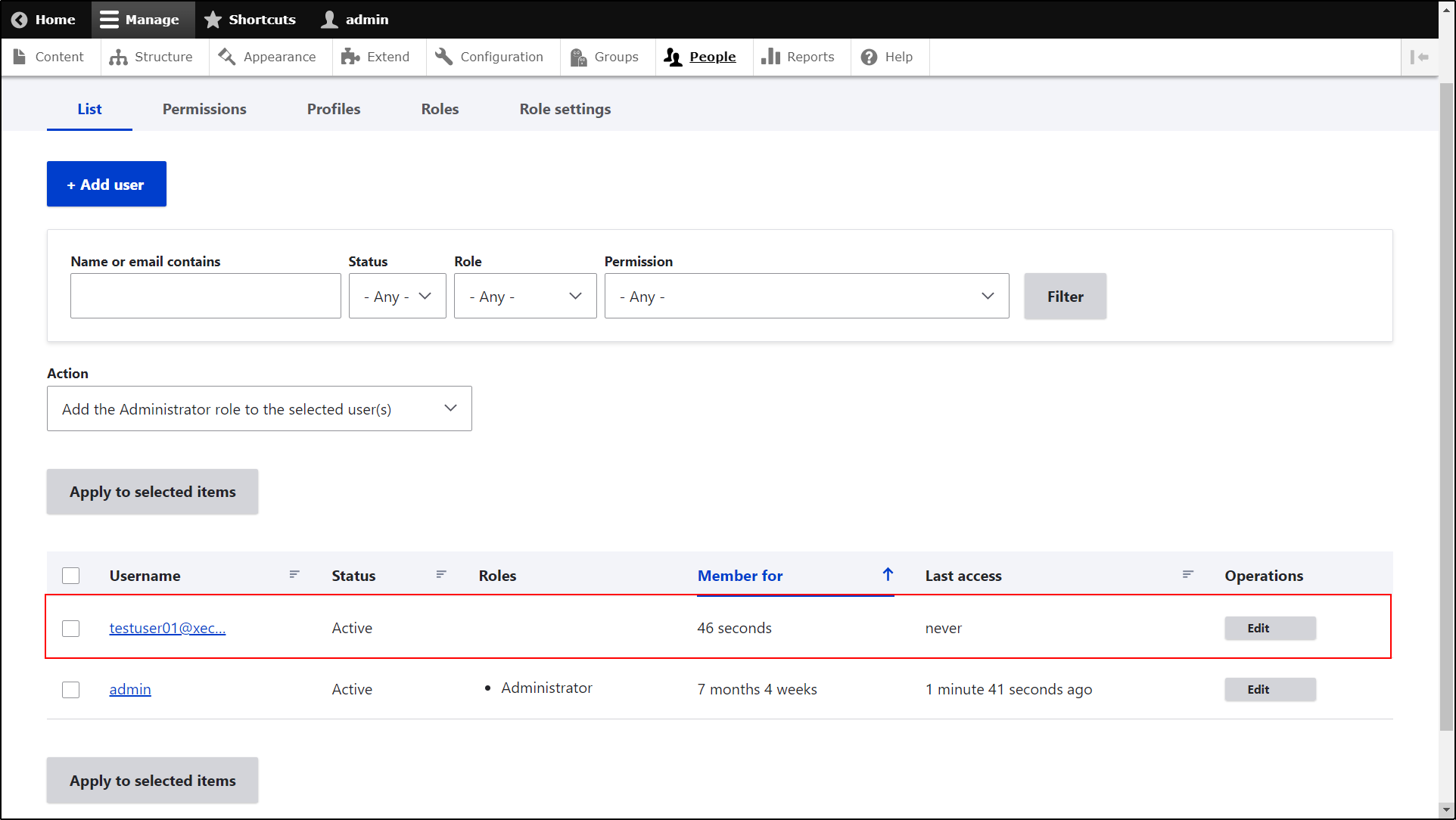
Task: Open the Shortcuts star menu
Action: click(x=213, y=19)
